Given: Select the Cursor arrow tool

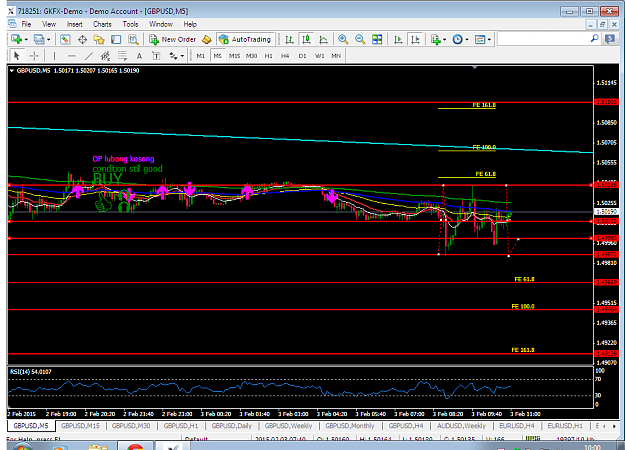Looking at the screenshot, I should [16, 56].
